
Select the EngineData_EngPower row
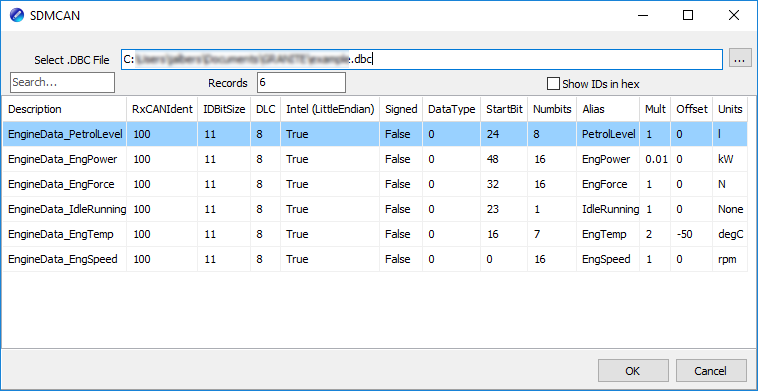[375, 159]
